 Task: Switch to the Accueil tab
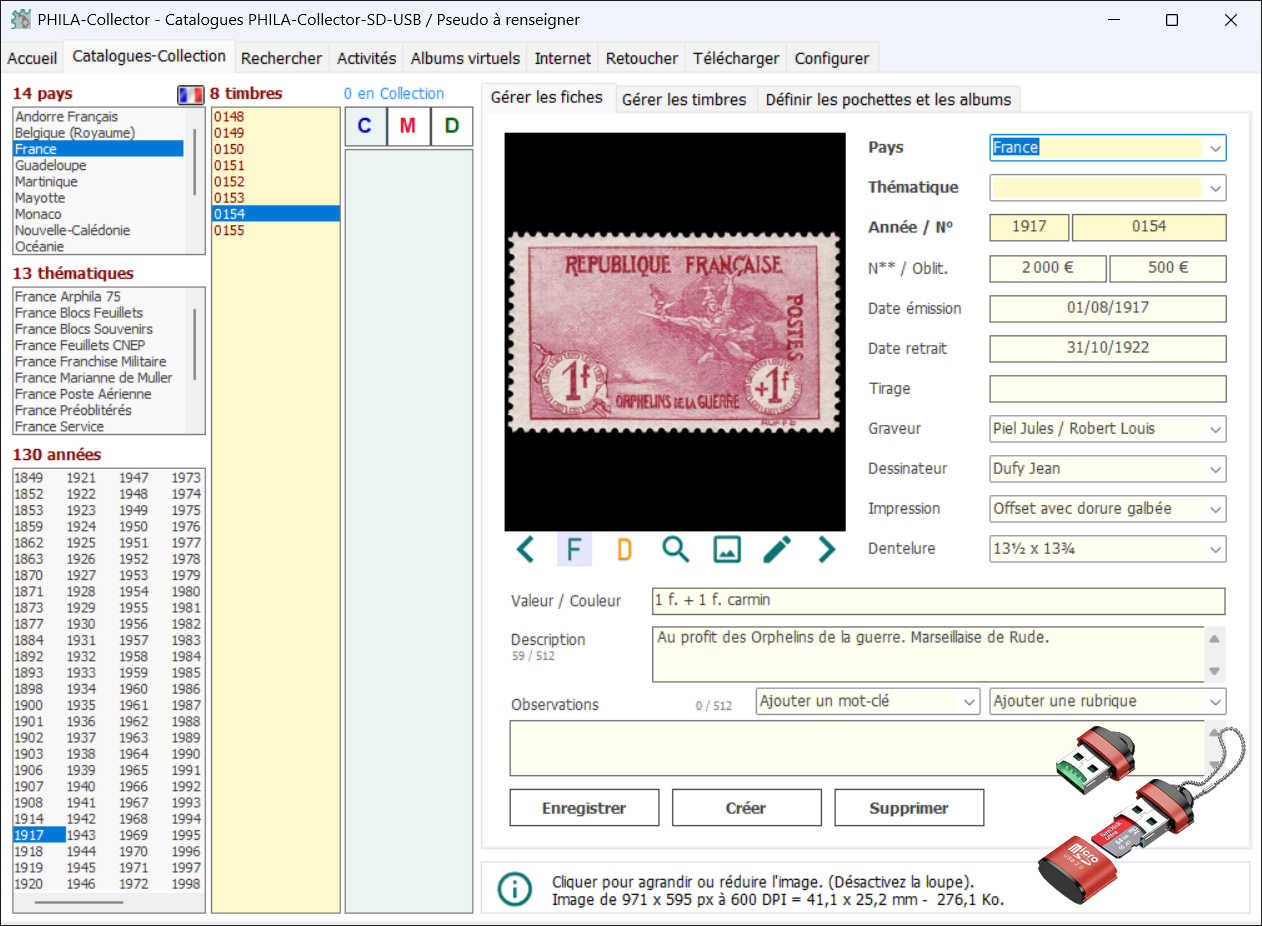(32, 58)
